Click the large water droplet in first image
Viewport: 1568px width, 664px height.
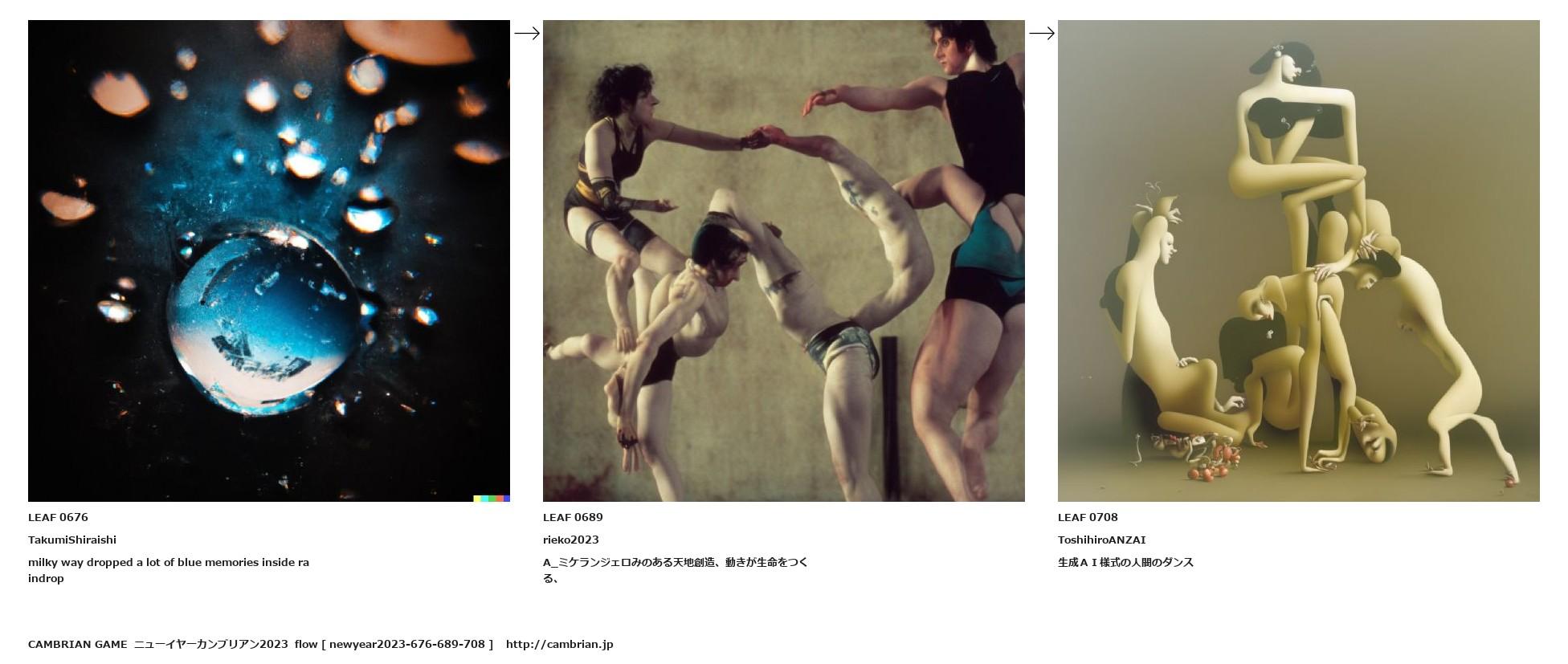[263, 321]
